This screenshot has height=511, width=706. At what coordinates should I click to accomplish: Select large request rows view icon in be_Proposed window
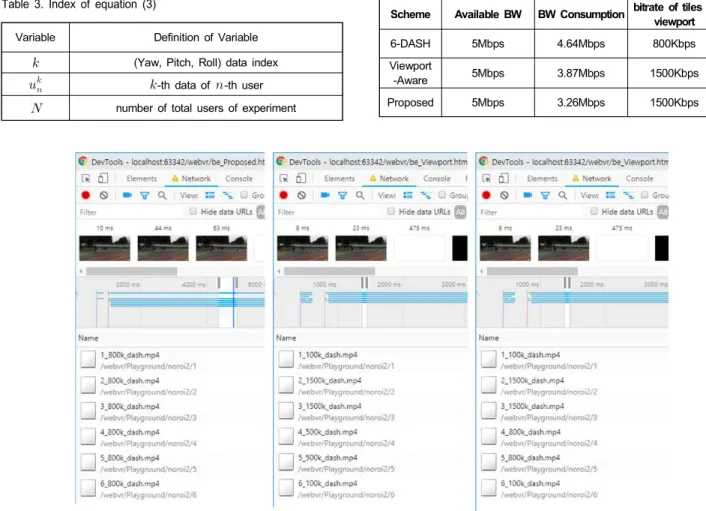pos(210,195)
